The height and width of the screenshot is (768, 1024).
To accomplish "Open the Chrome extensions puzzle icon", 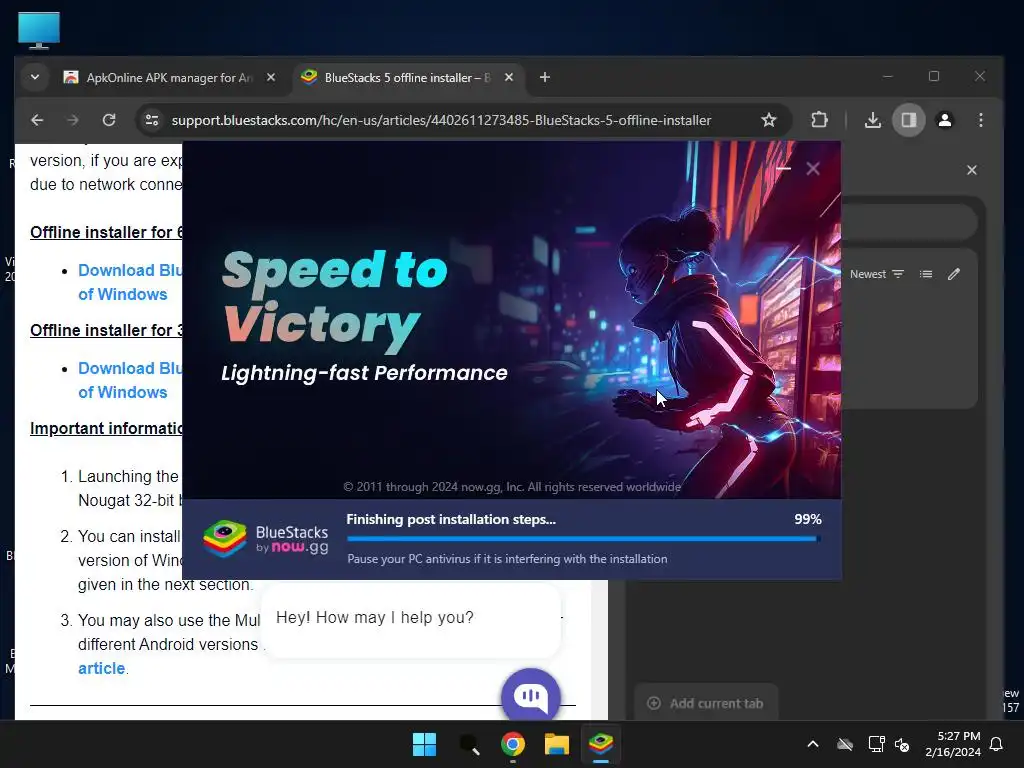I will 819,120.
